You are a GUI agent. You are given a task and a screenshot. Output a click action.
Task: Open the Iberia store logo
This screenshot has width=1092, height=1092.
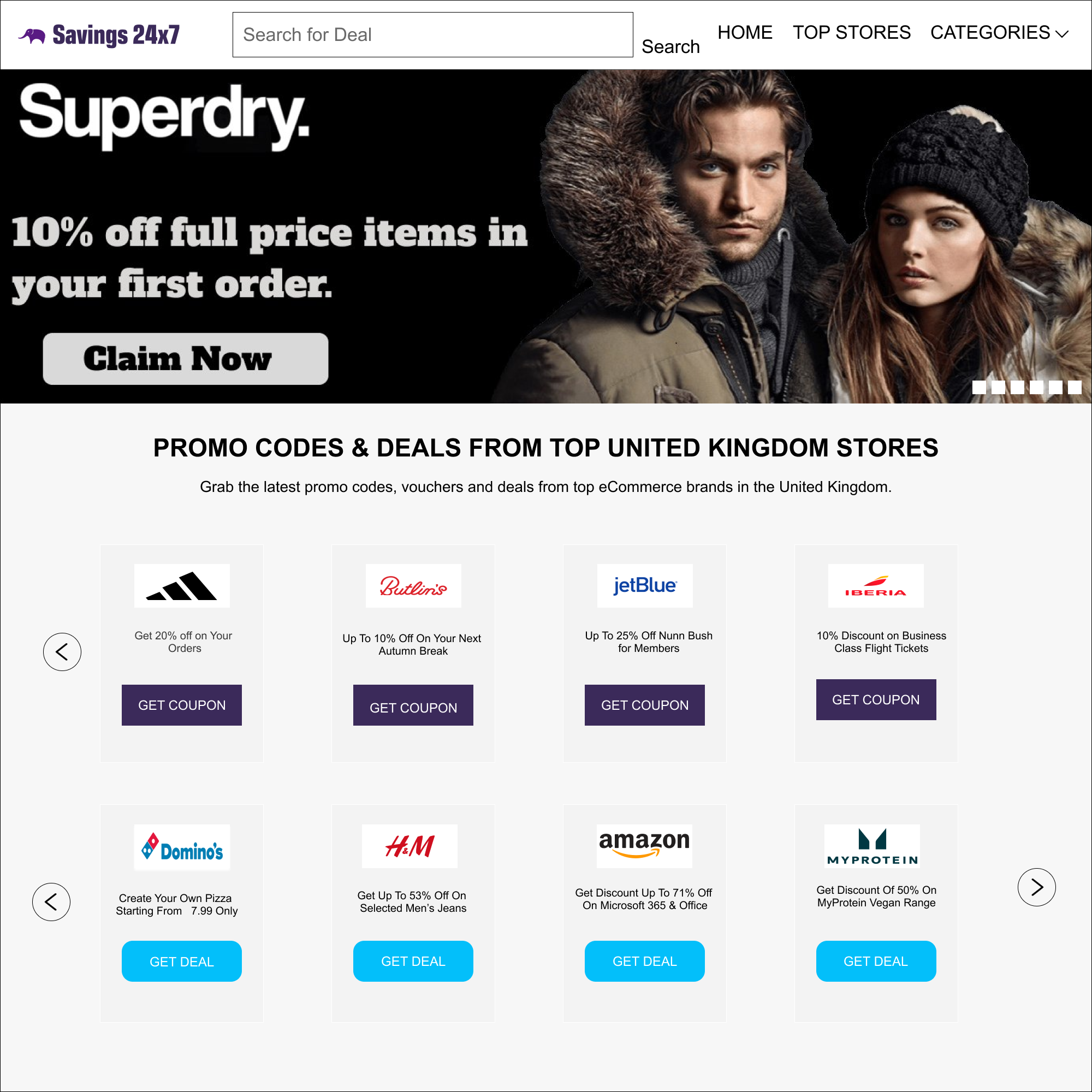(876, 585)
